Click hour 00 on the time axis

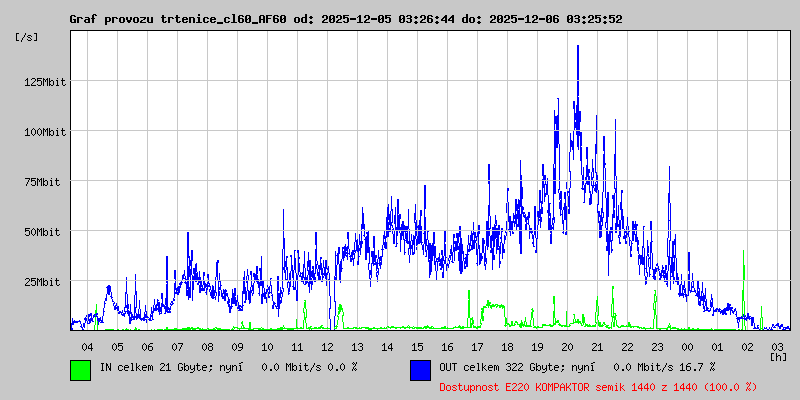coord(687,346)
